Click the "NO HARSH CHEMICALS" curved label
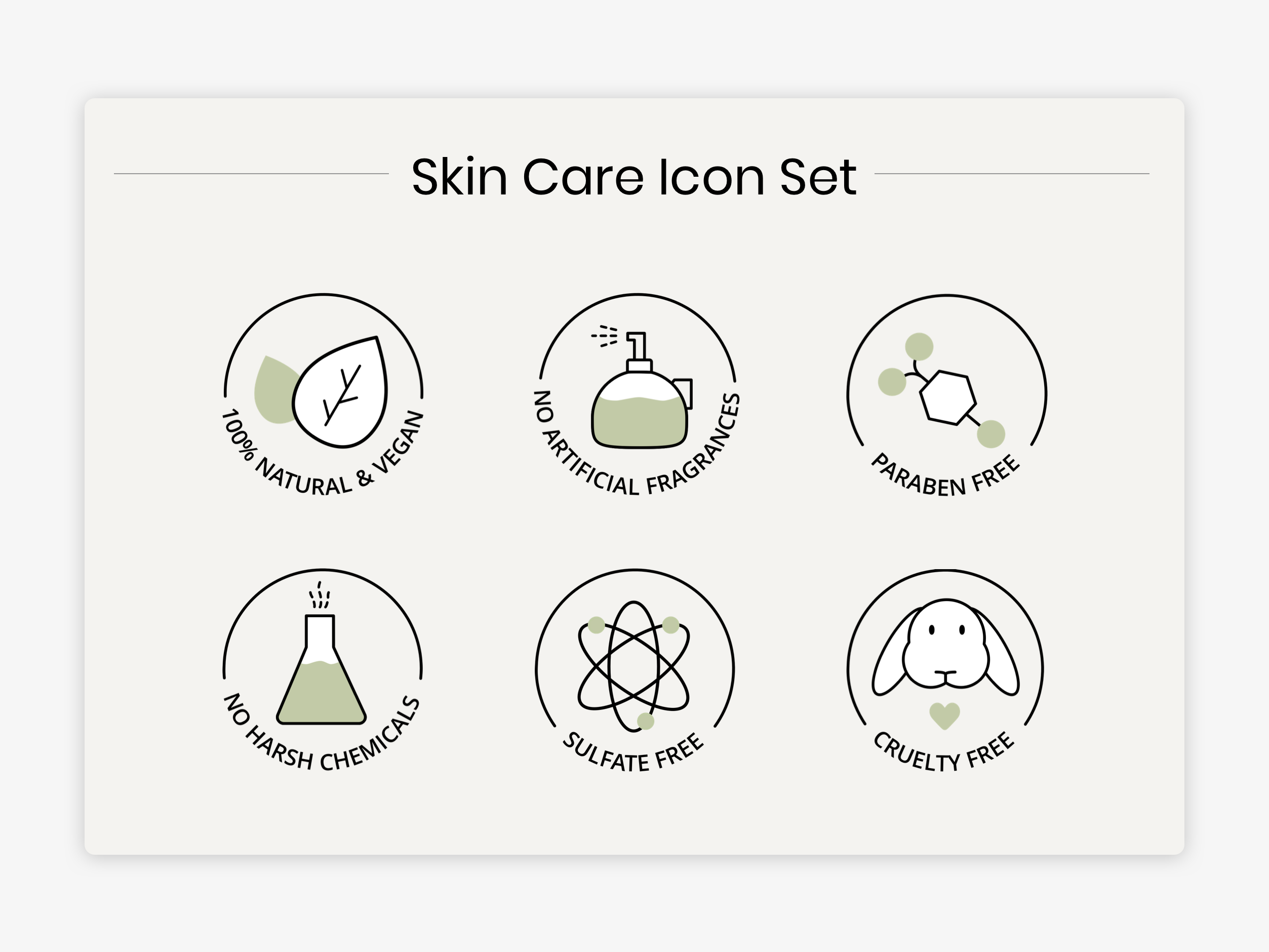The width and height of the screenshot is (1269, 952). 321,743
